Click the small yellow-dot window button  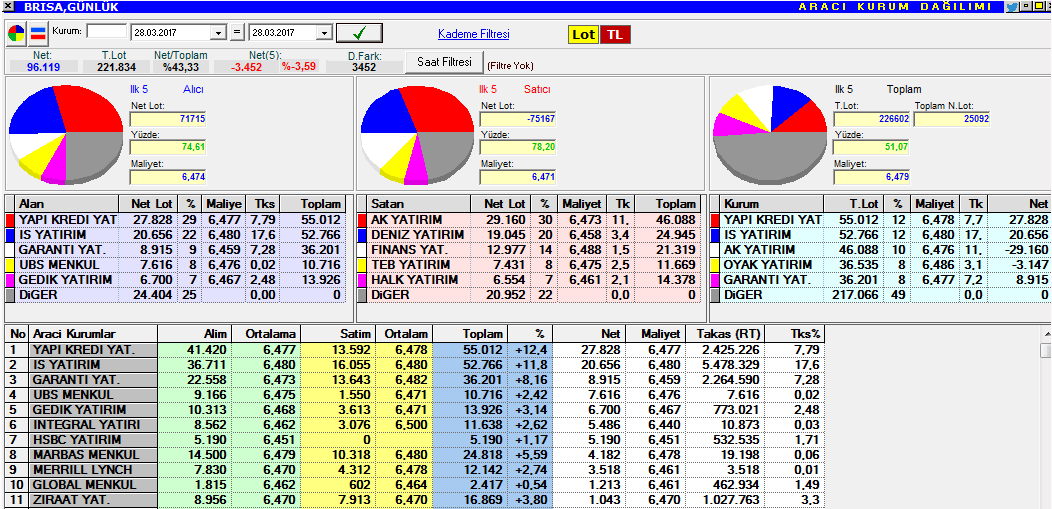tap(1025, 7)
